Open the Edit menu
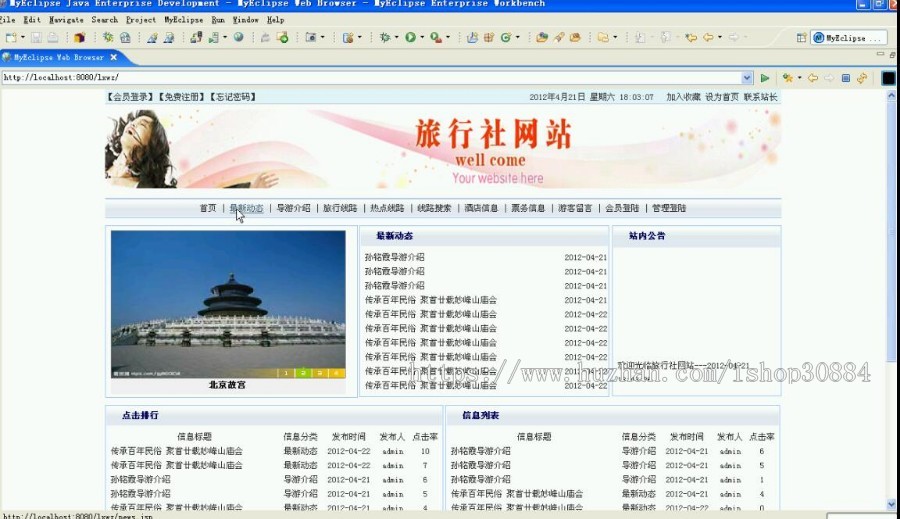900x519 pixels. coord(32,20)
